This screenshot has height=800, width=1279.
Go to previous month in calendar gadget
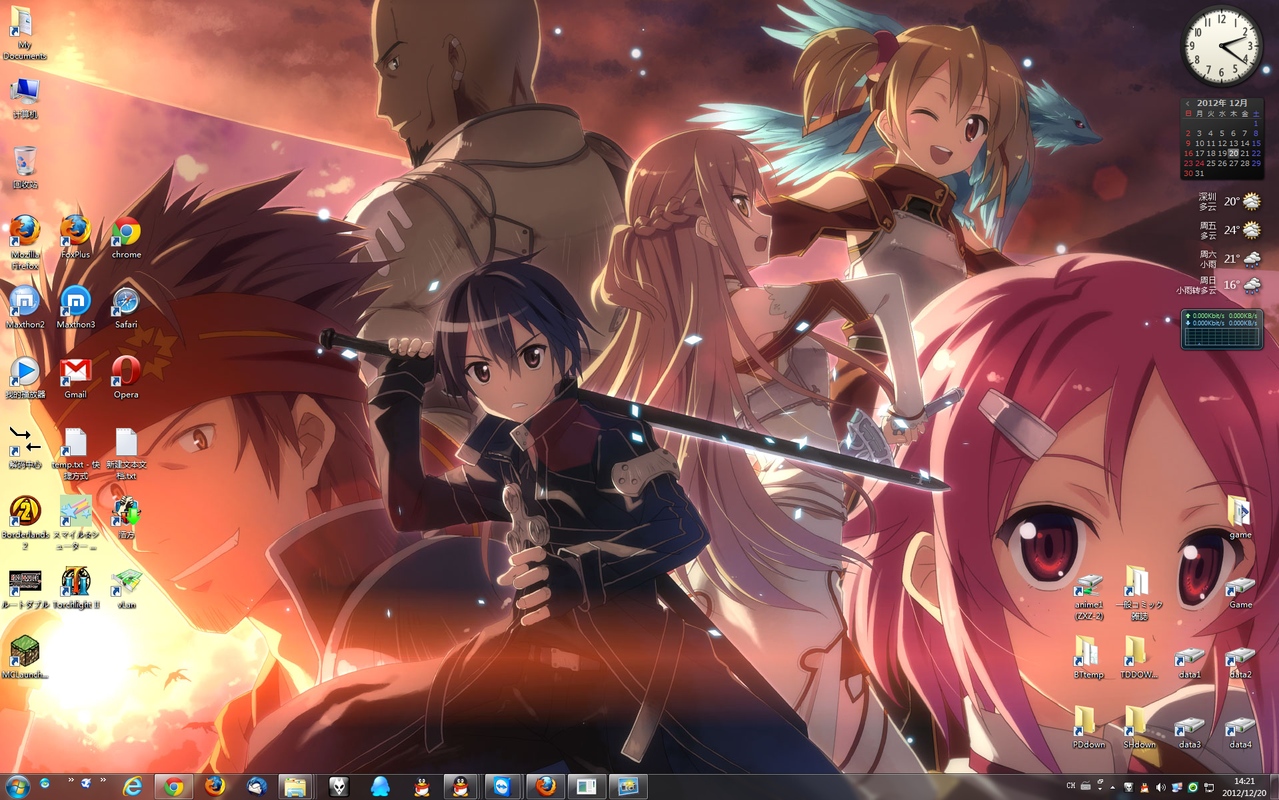click(1187, 103)
